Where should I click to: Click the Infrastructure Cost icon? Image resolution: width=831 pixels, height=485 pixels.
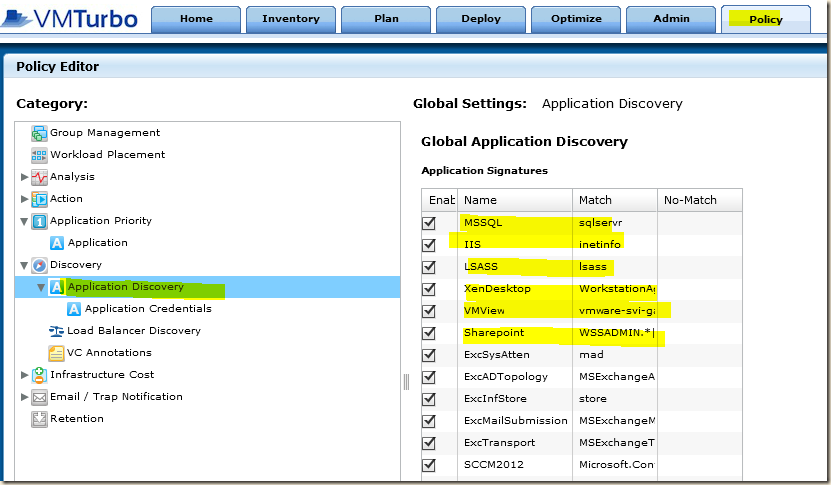pos(39,375)
